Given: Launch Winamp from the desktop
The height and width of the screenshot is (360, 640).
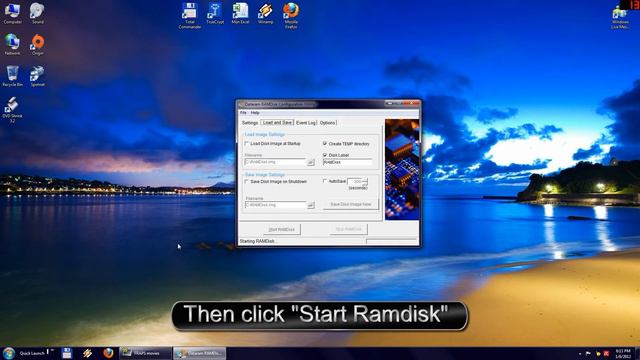Looking at the screenshot, I should 265,13.
